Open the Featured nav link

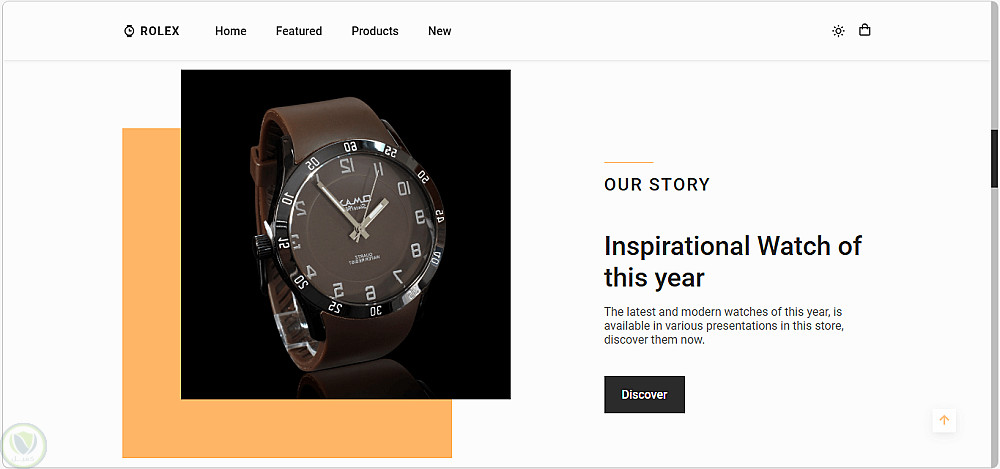tap(298, 31)
